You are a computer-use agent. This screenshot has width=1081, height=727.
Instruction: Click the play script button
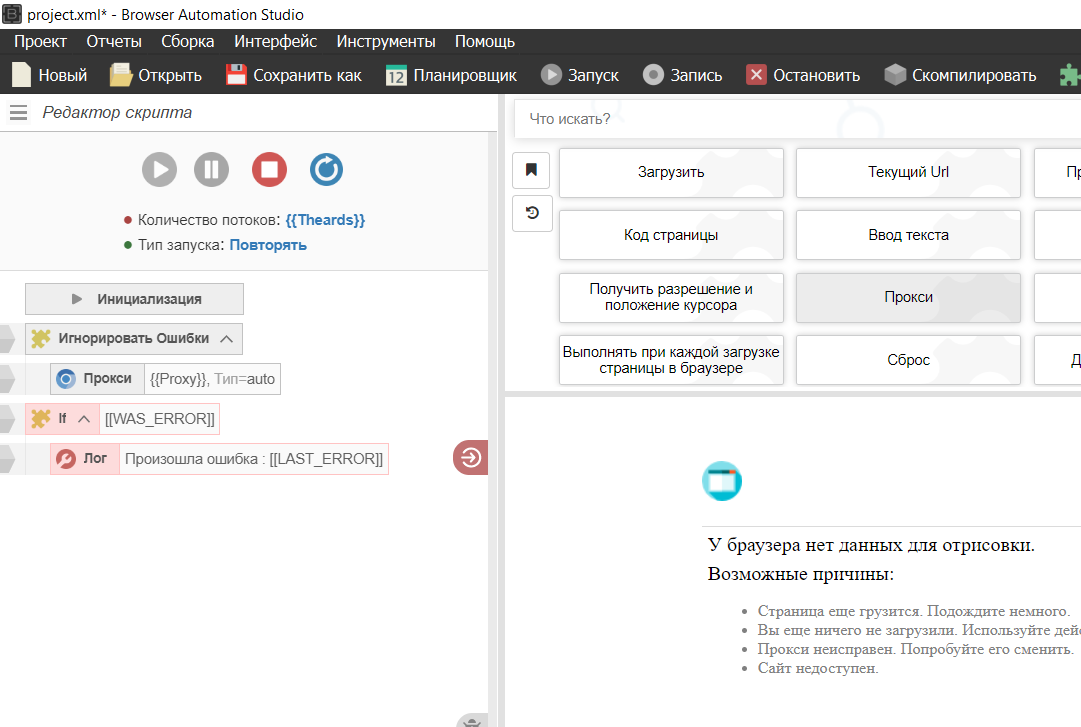(159, 169)
